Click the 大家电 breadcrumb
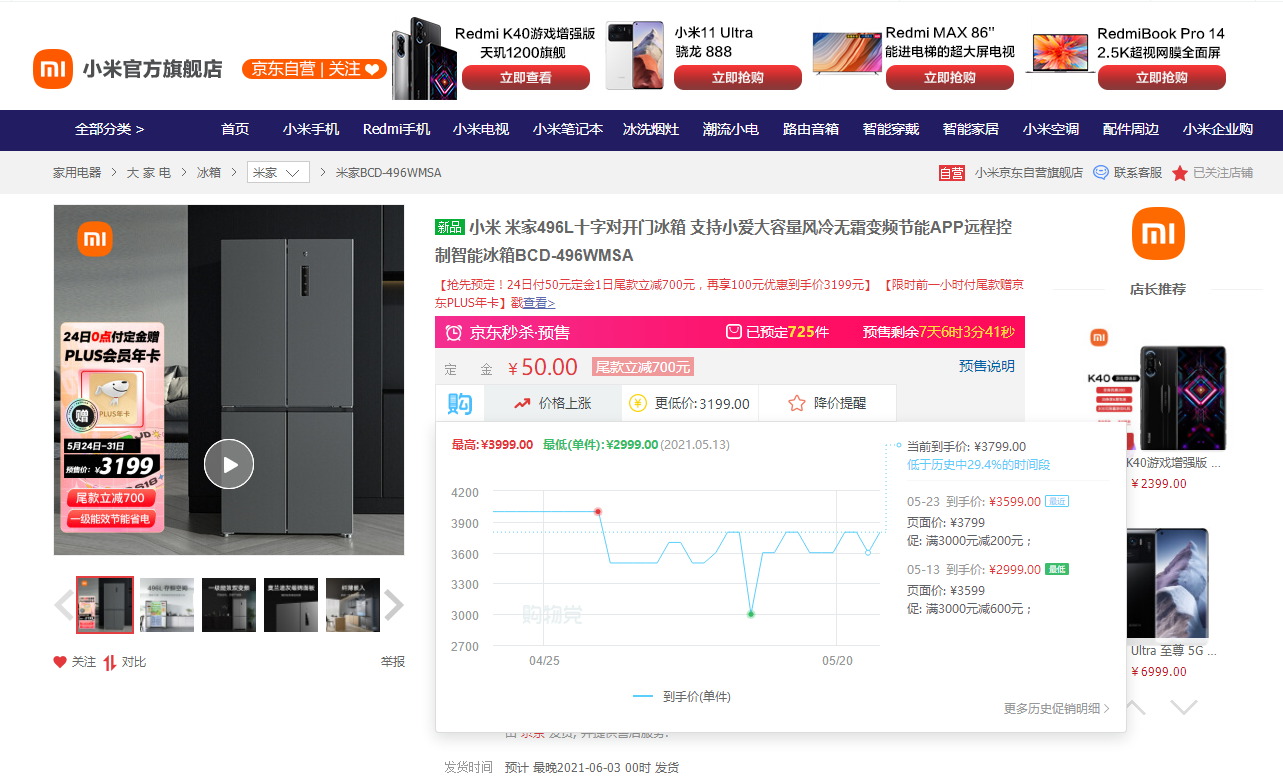Viewport: 1283px width, 781px height. (x=148, y=173)
